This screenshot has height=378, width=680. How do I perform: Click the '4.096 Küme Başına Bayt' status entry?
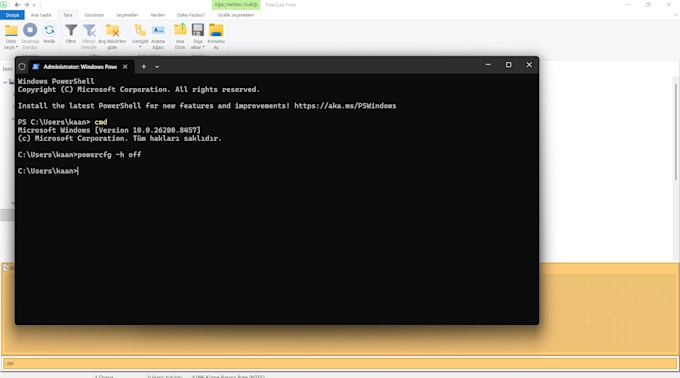[x=229, y=376]
